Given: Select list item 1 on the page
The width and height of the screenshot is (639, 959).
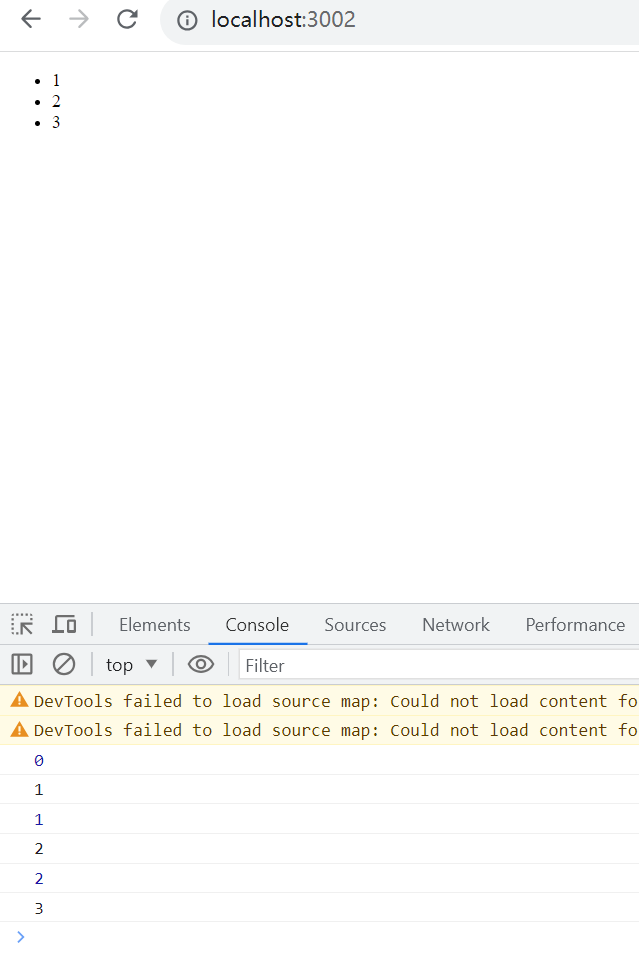Looking at the screenshot, I should pos(56,81).
